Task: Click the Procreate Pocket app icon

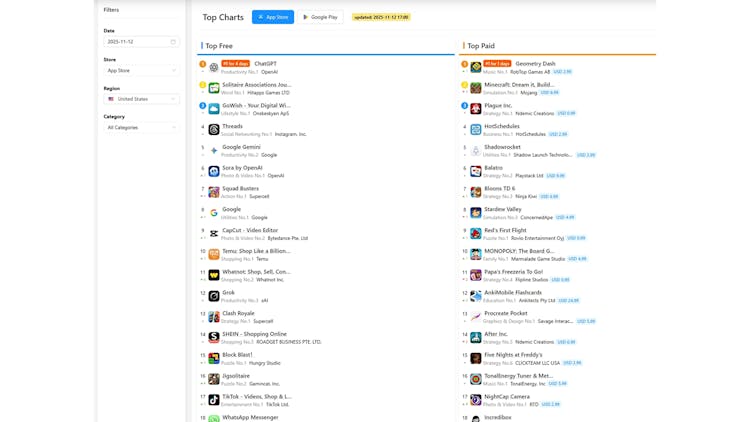Action: (476, 317)
